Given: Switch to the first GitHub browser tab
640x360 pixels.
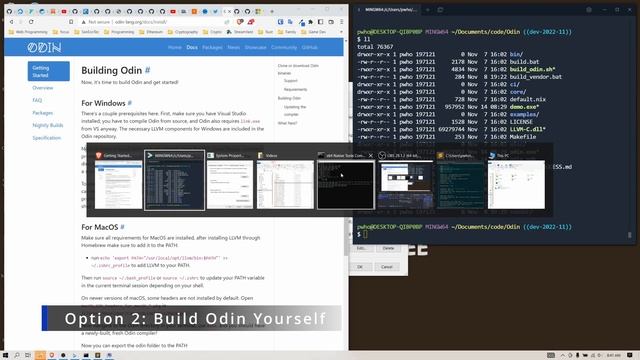Looking at the screenshot, I should (9, 11).
